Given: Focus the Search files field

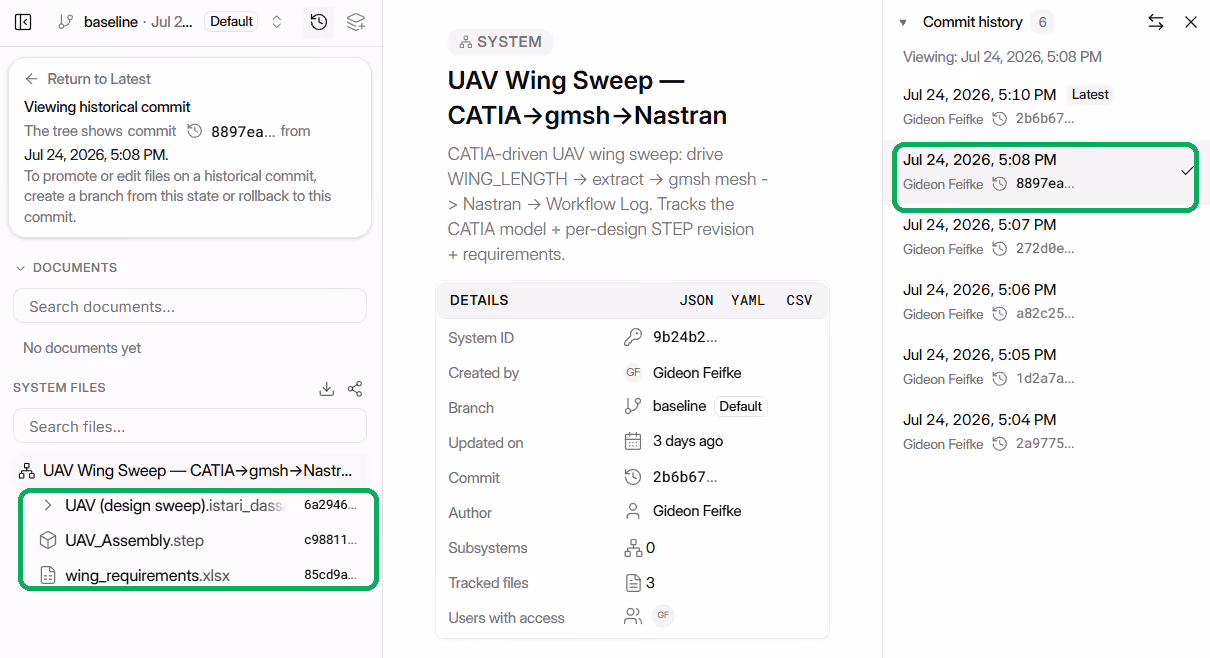Looking at the screenshot, I should point(190,426).
